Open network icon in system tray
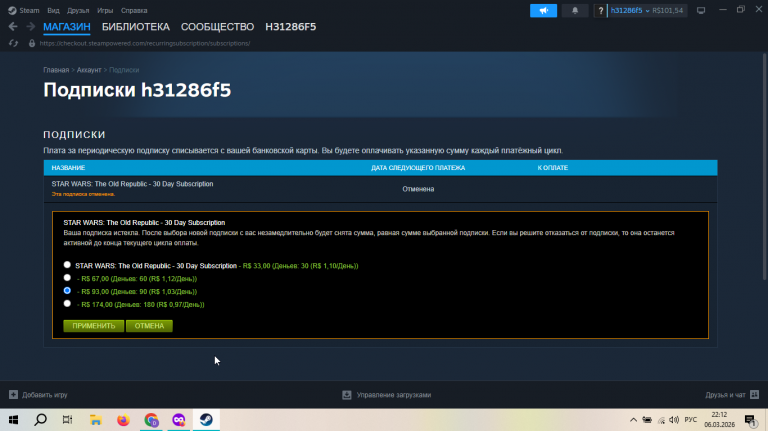The image size is (768, 431). 661,420
